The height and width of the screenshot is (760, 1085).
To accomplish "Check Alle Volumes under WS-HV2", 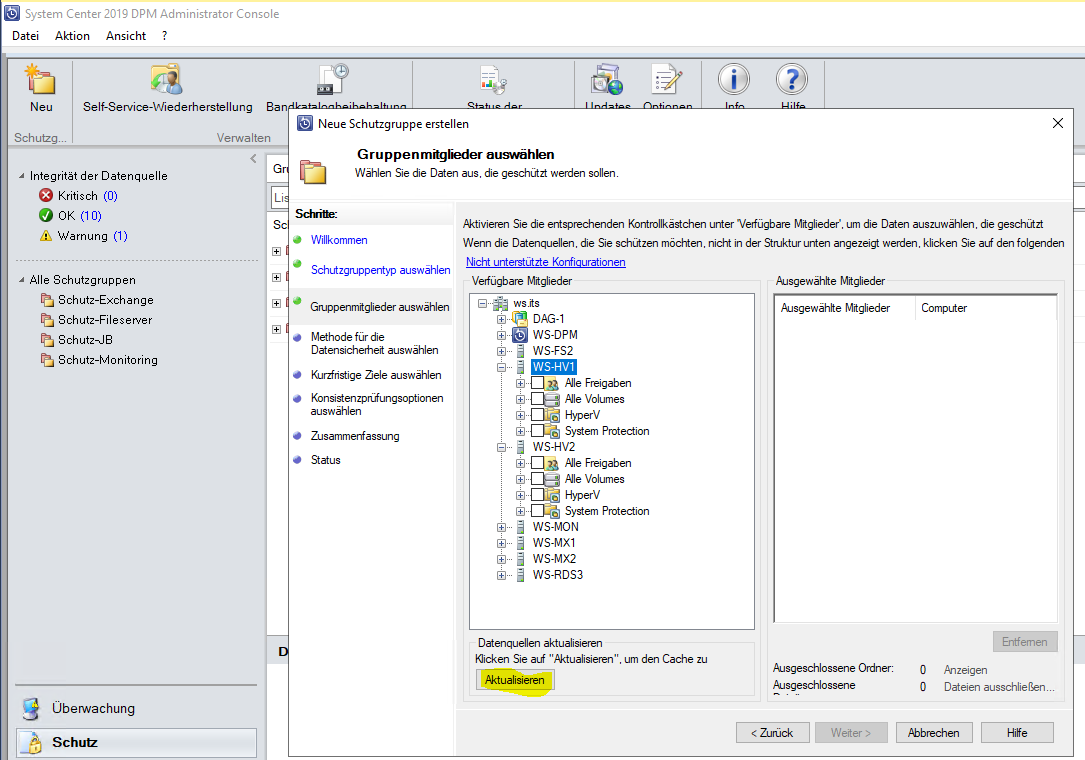I will point(538,478).
